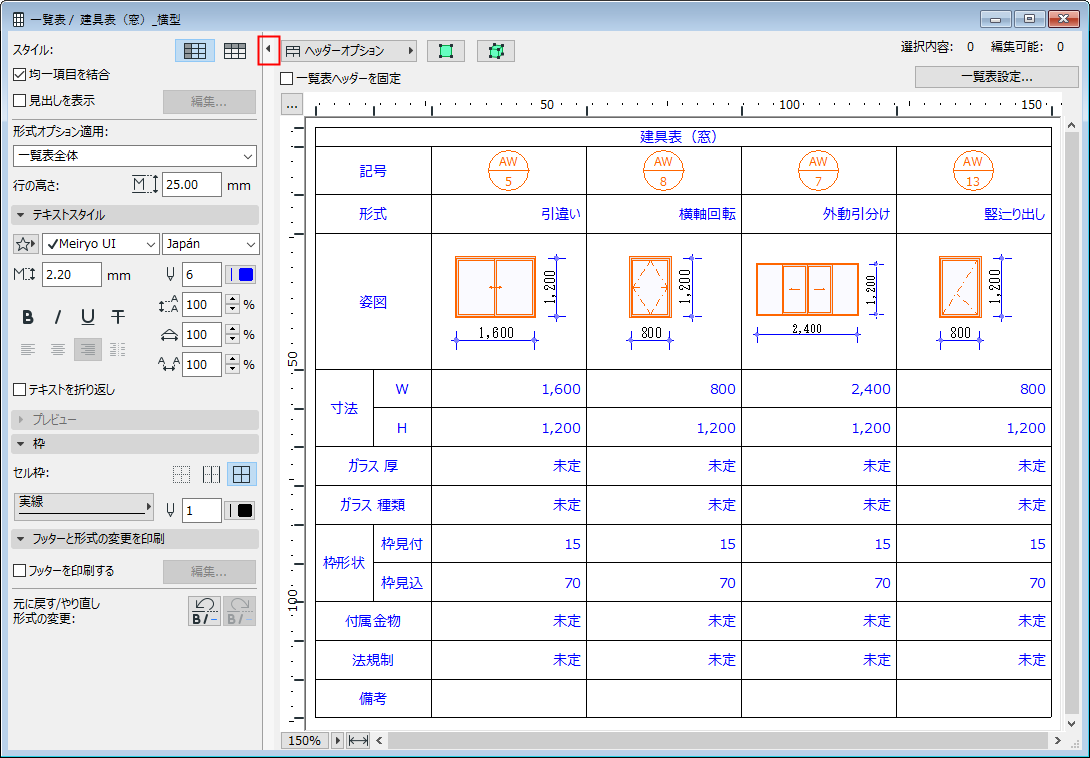Select the 備考 row header cell
Screen dimensions: 1090x758
pyautogui.click(x=373, y=699)
